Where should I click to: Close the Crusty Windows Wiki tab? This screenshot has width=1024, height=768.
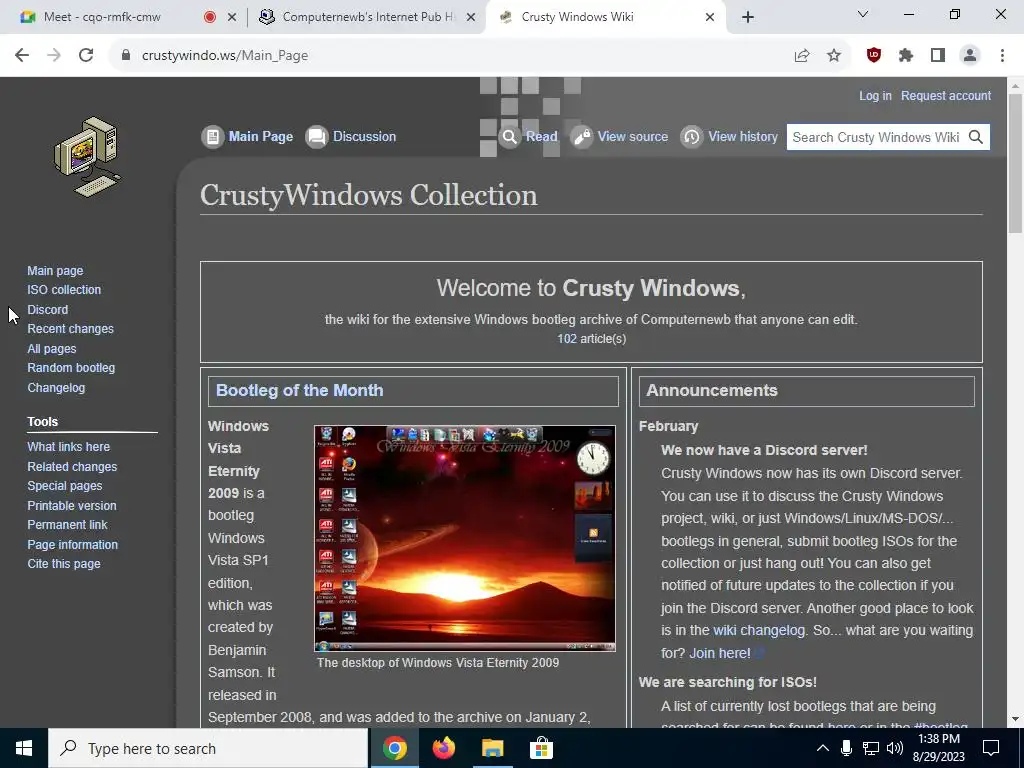[x=710, y=18]
